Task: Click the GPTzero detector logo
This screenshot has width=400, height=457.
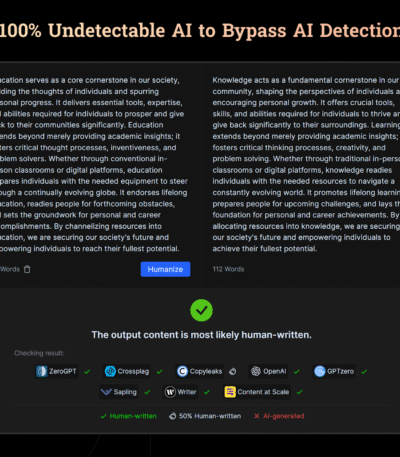Action: [320, 371]
